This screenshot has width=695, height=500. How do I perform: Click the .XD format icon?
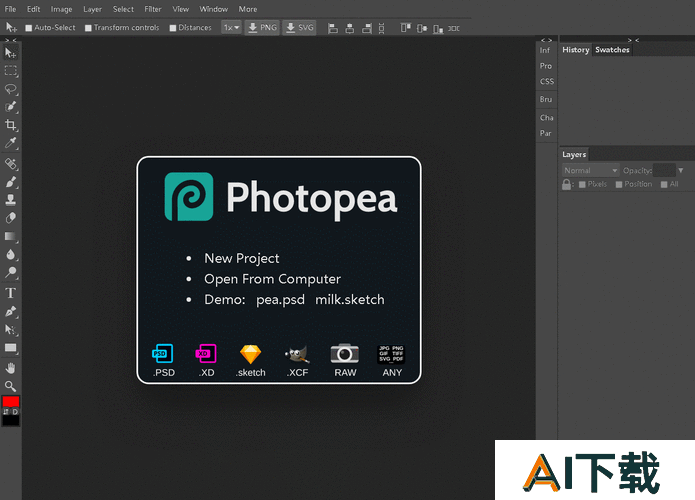206,353
